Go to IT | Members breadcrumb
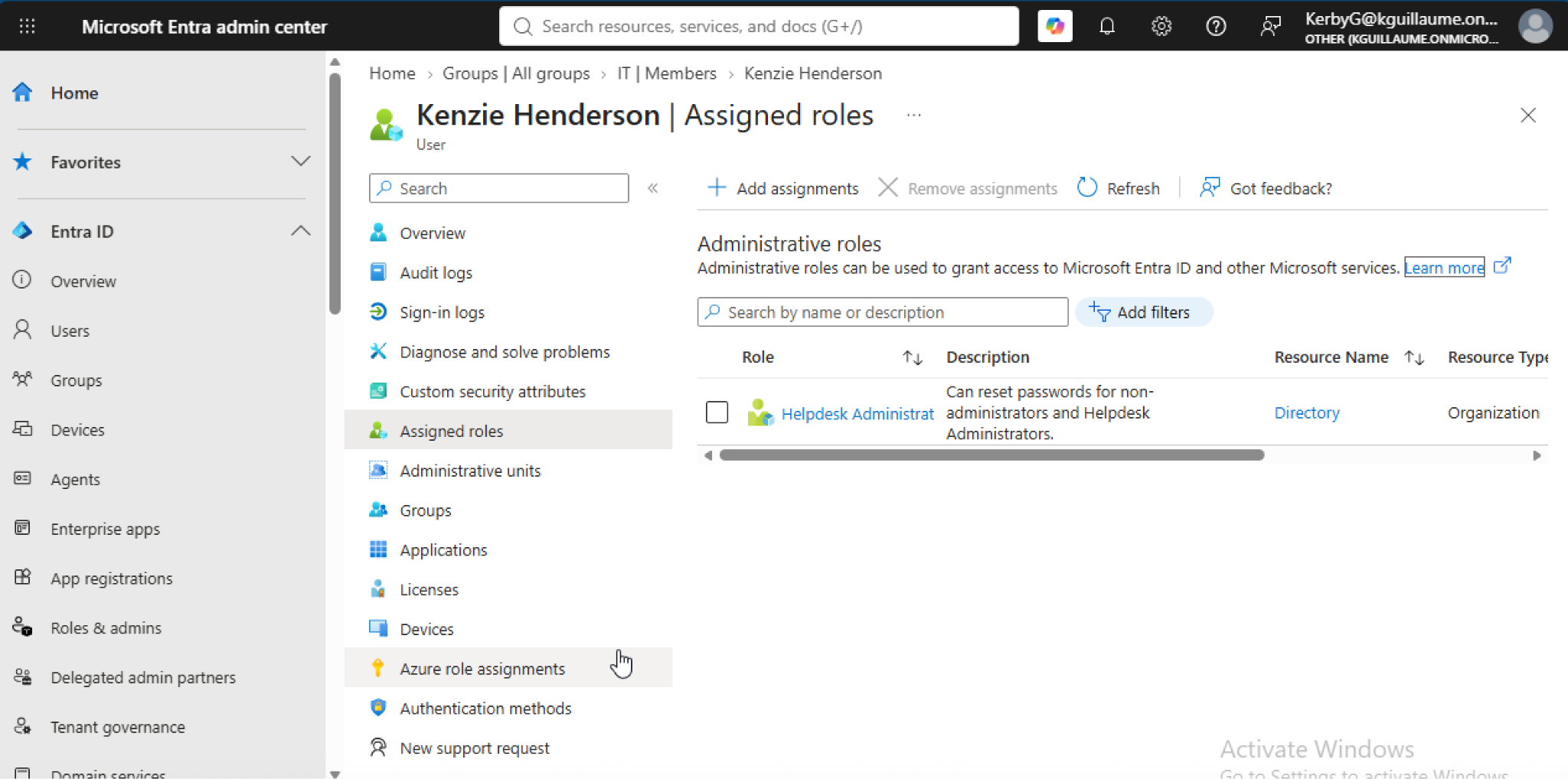 [667, 73]
